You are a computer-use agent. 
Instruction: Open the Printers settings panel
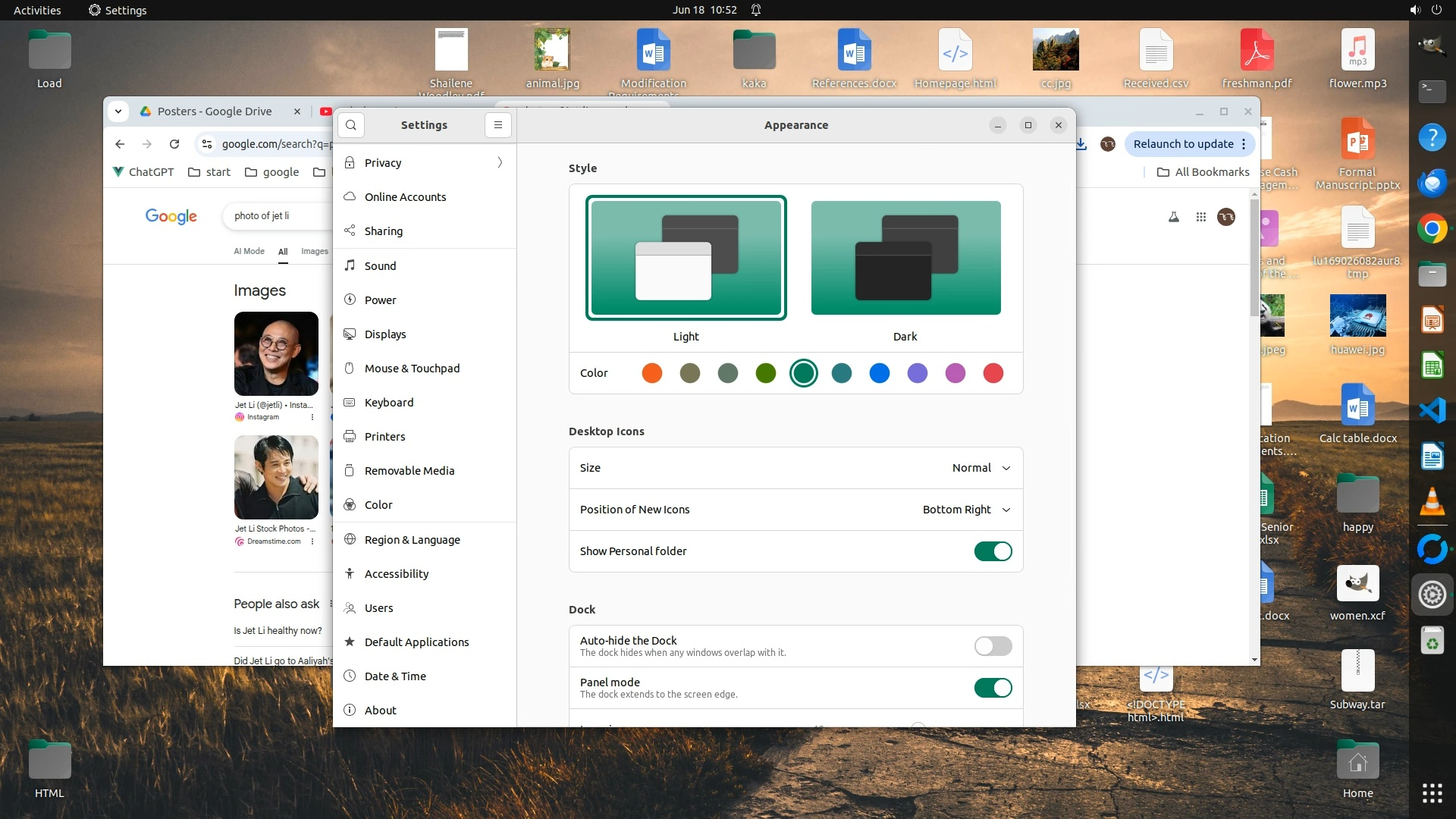(384, 437)
